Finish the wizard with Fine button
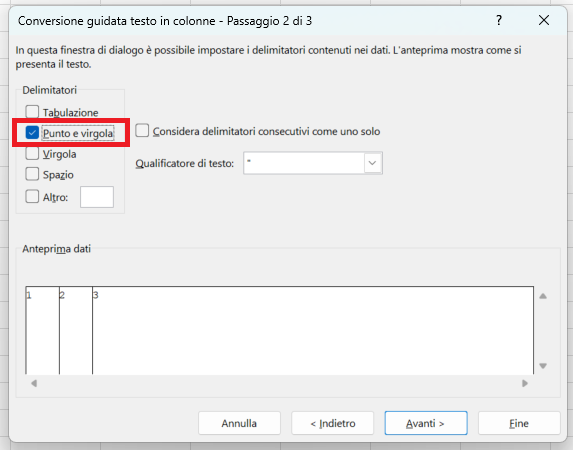This screenshot has width=573, height=450. click(x=519, y=423)
